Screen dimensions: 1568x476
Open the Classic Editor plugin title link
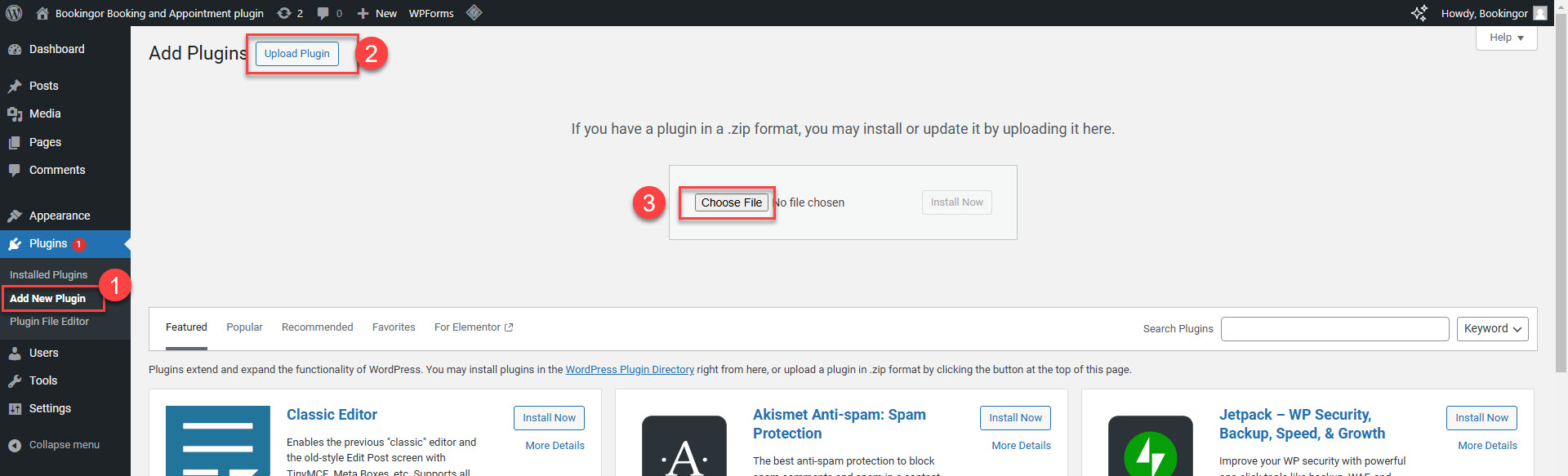(332, 415)
